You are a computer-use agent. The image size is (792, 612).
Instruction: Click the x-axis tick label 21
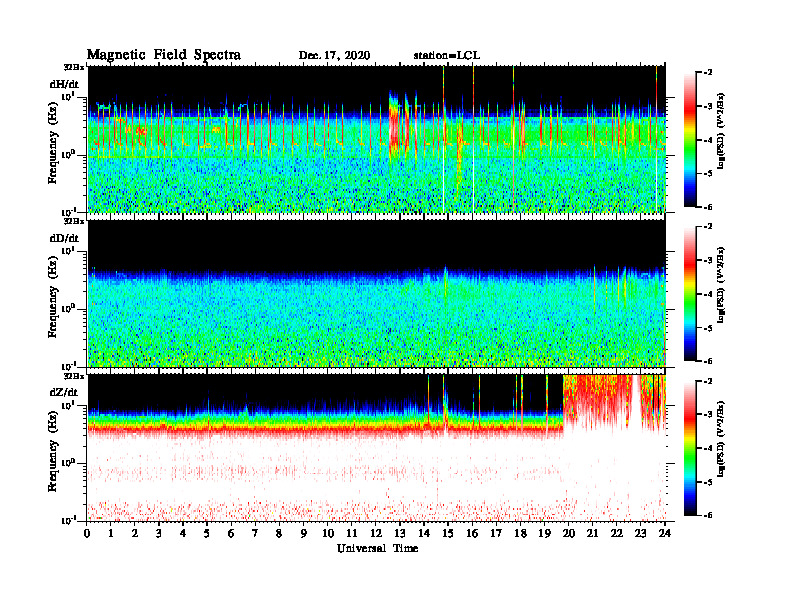click(592, 534)
